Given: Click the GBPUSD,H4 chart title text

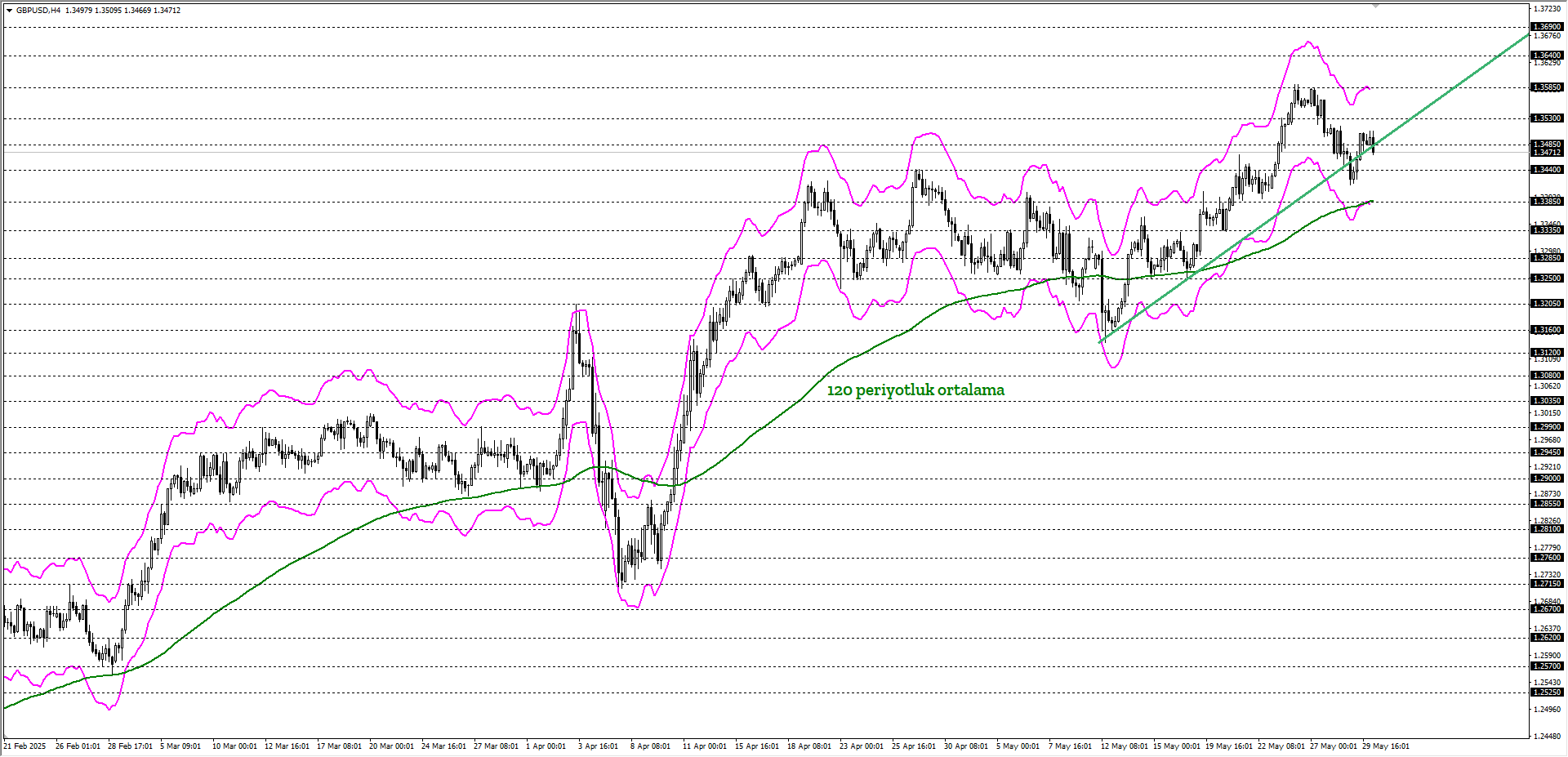Looking at the screenshot, I should (x=38, y=11).
